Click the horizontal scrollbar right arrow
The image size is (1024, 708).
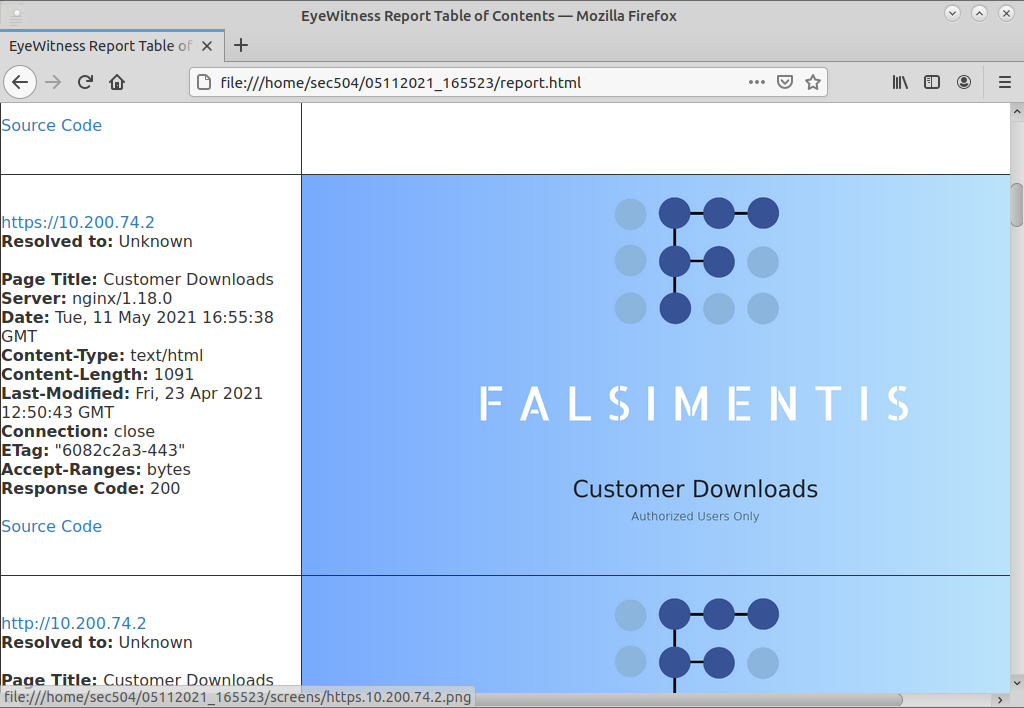[1000, 700]
